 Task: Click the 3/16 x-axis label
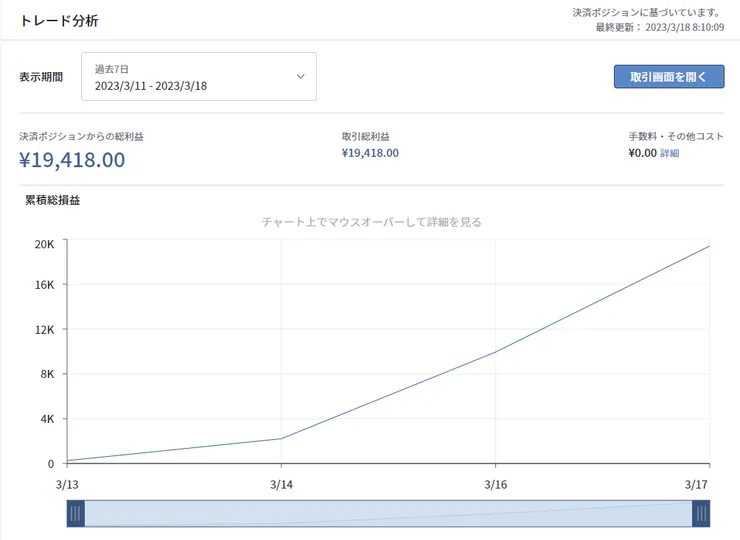496,484
